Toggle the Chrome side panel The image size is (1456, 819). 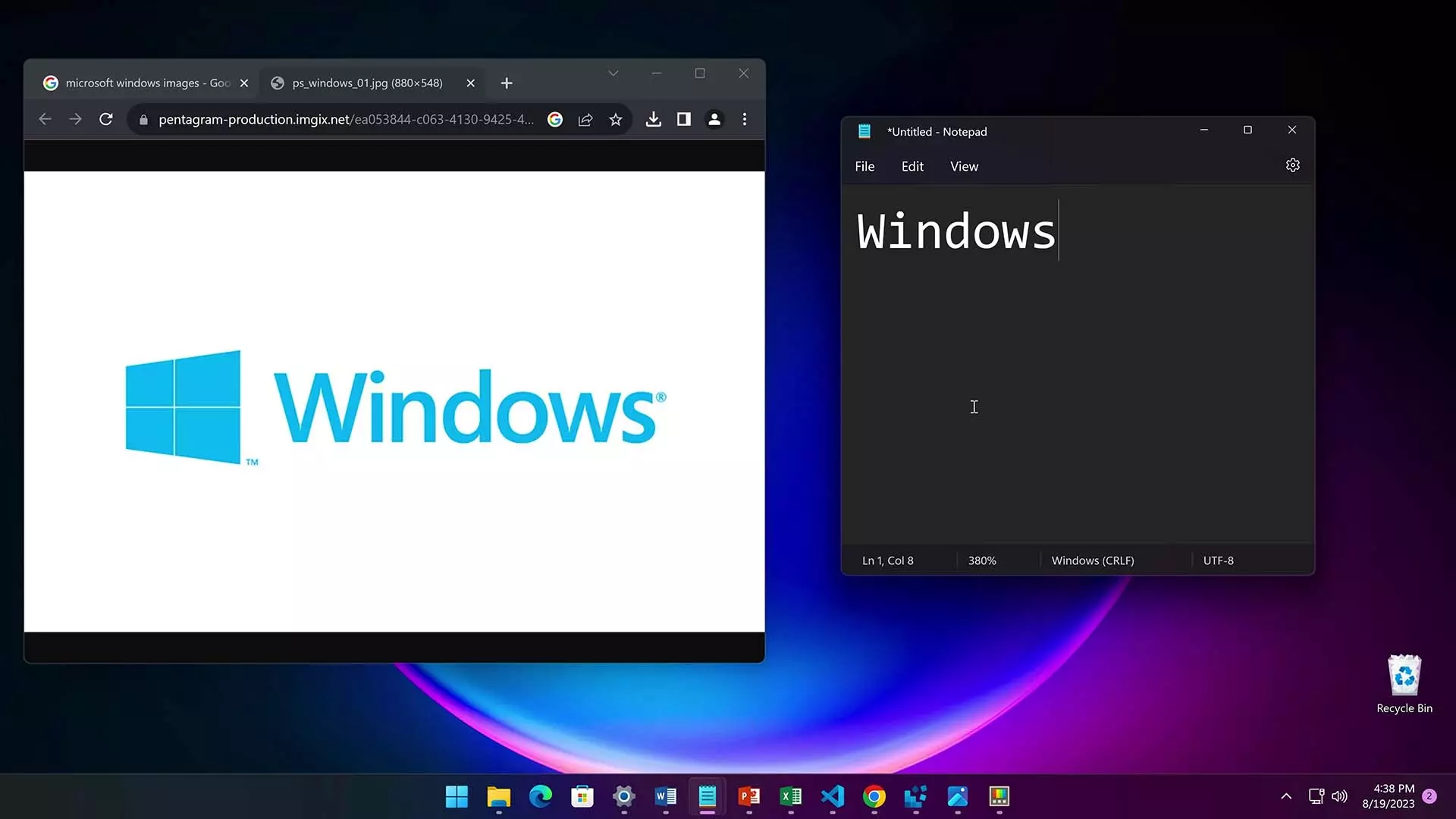click(x=684, y=119)
